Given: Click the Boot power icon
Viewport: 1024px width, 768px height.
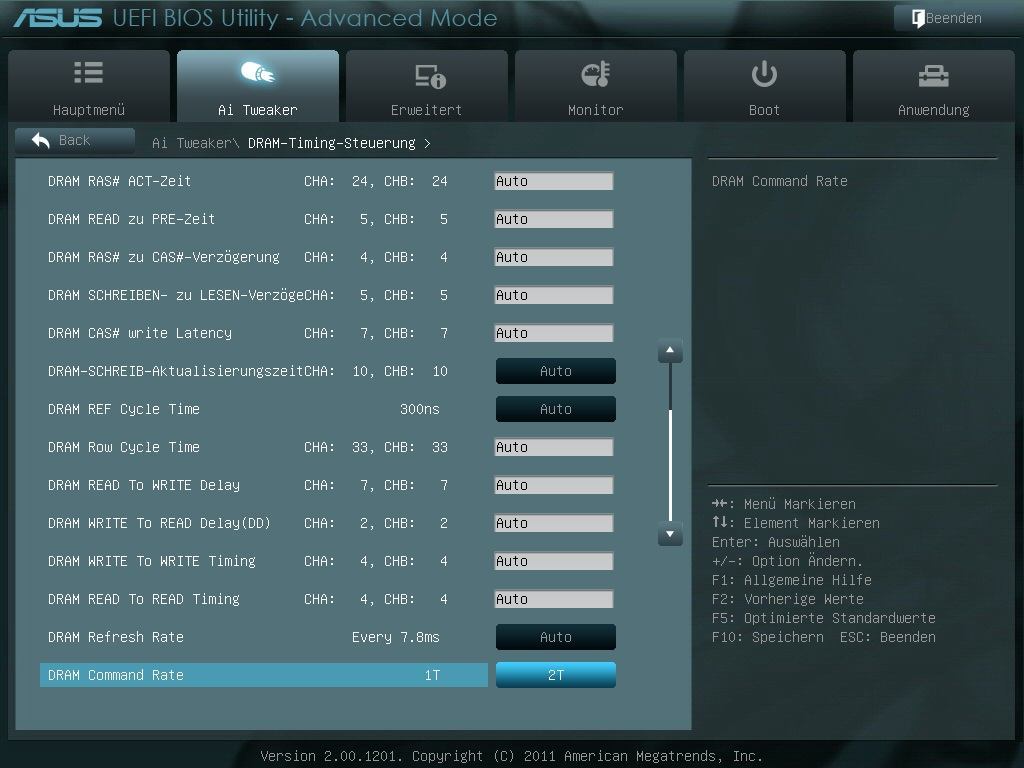Looking at the screenshot, I should [764, 74].
